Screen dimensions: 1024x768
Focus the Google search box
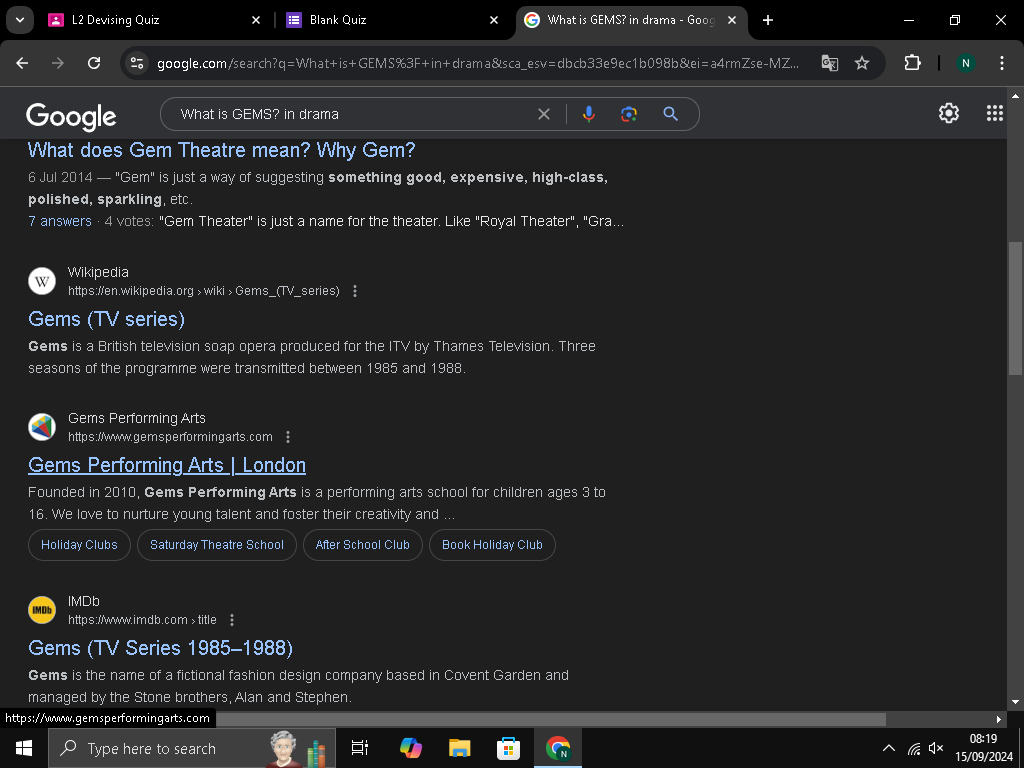point(356,114)
